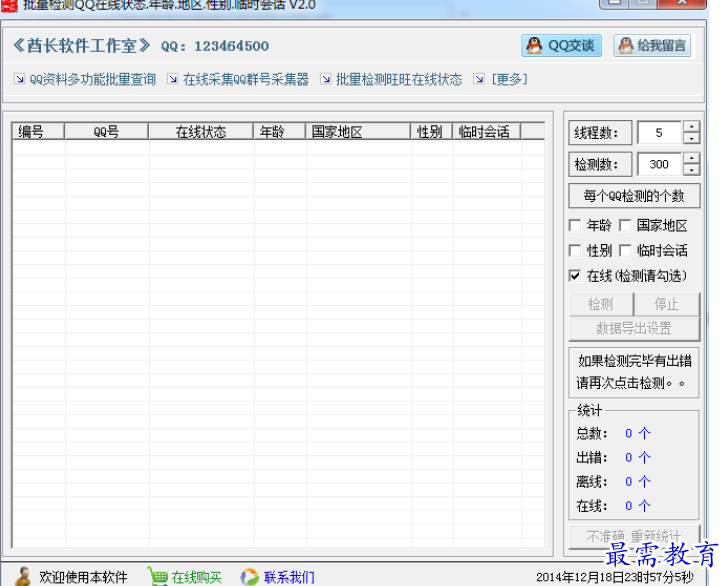Increase 线程数 with up arrow
This screenshot has width=727, height=586.
click(x=691, y=127)
